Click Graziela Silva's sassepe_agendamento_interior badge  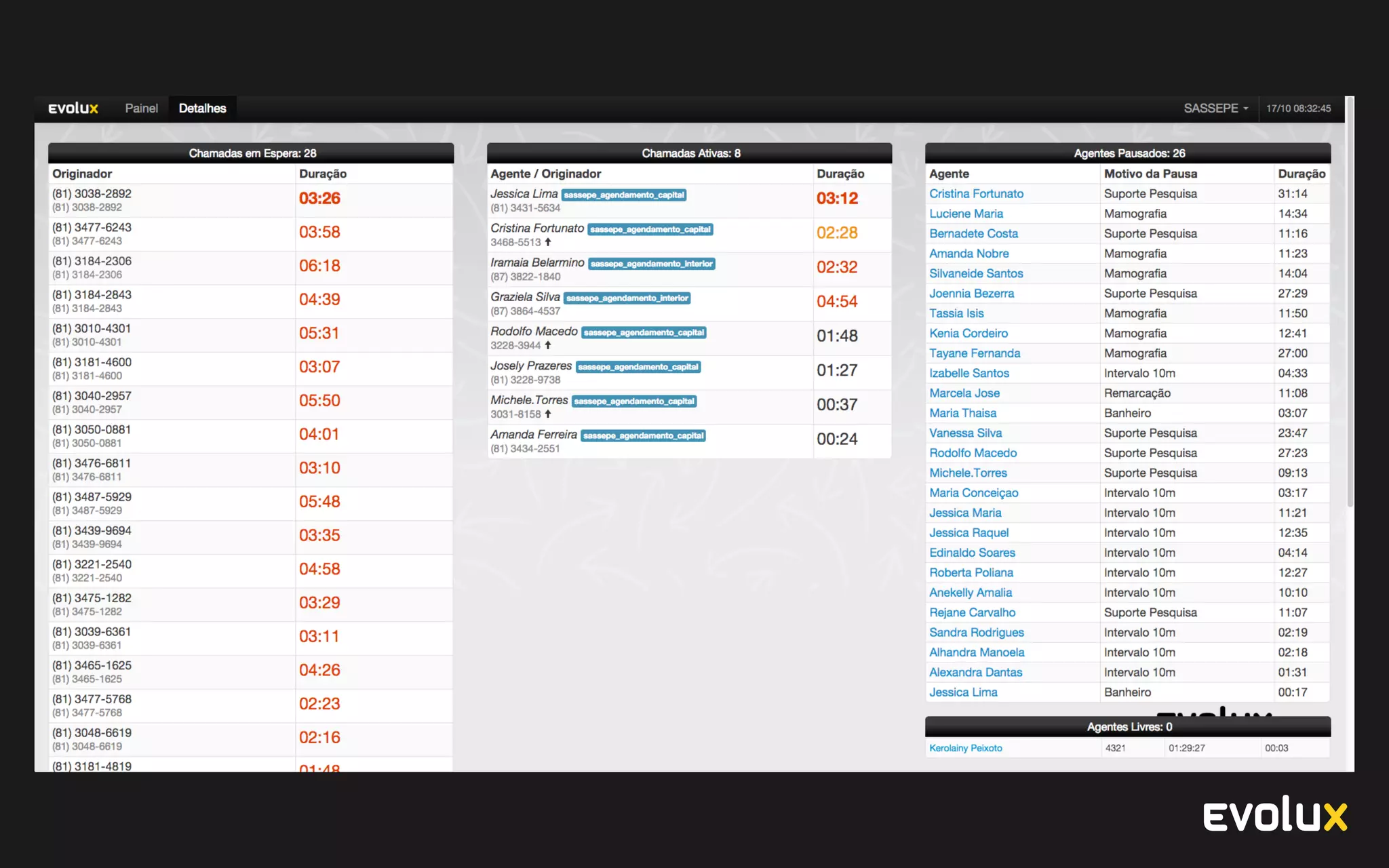[627, 298]
